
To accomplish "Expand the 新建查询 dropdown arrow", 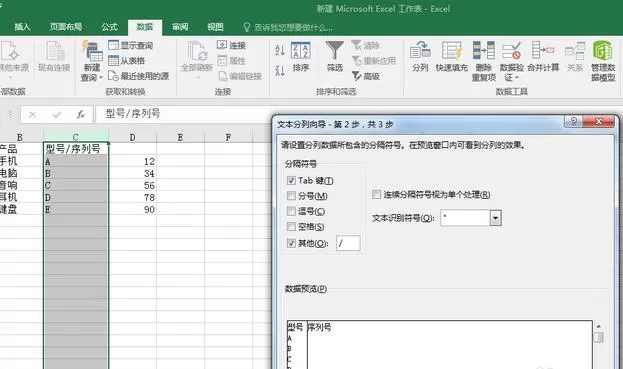I will (101, 77).
